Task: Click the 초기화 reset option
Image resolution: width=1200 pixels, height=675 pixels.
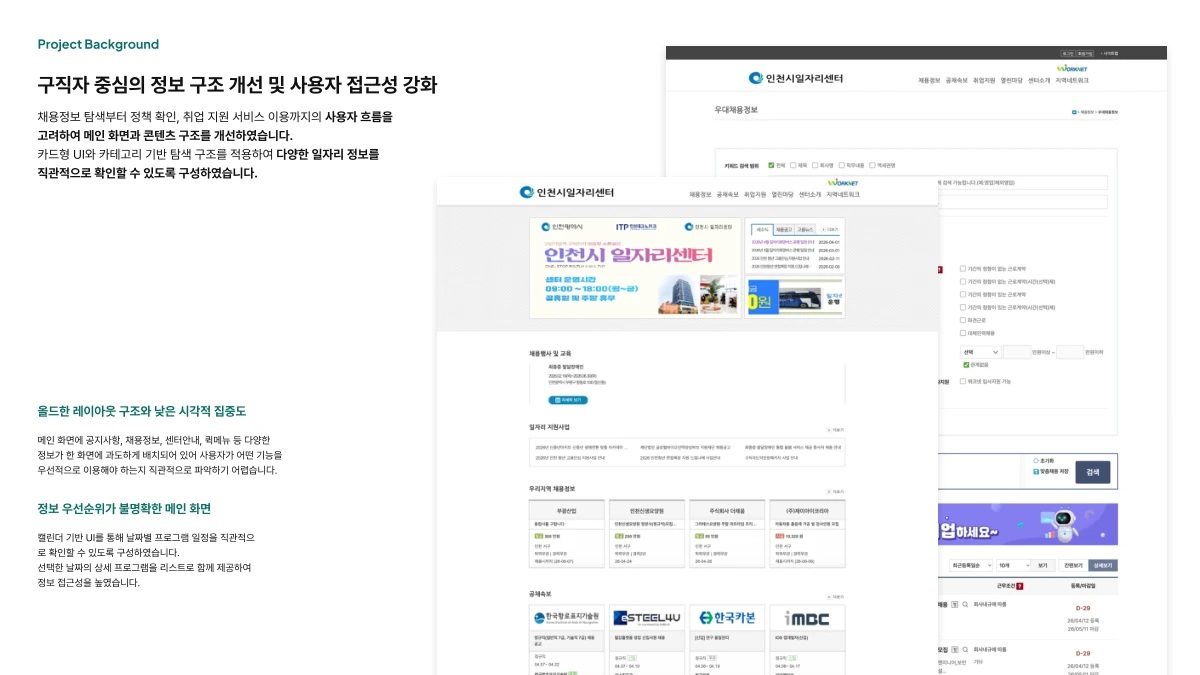Action: click(1043, 461)
